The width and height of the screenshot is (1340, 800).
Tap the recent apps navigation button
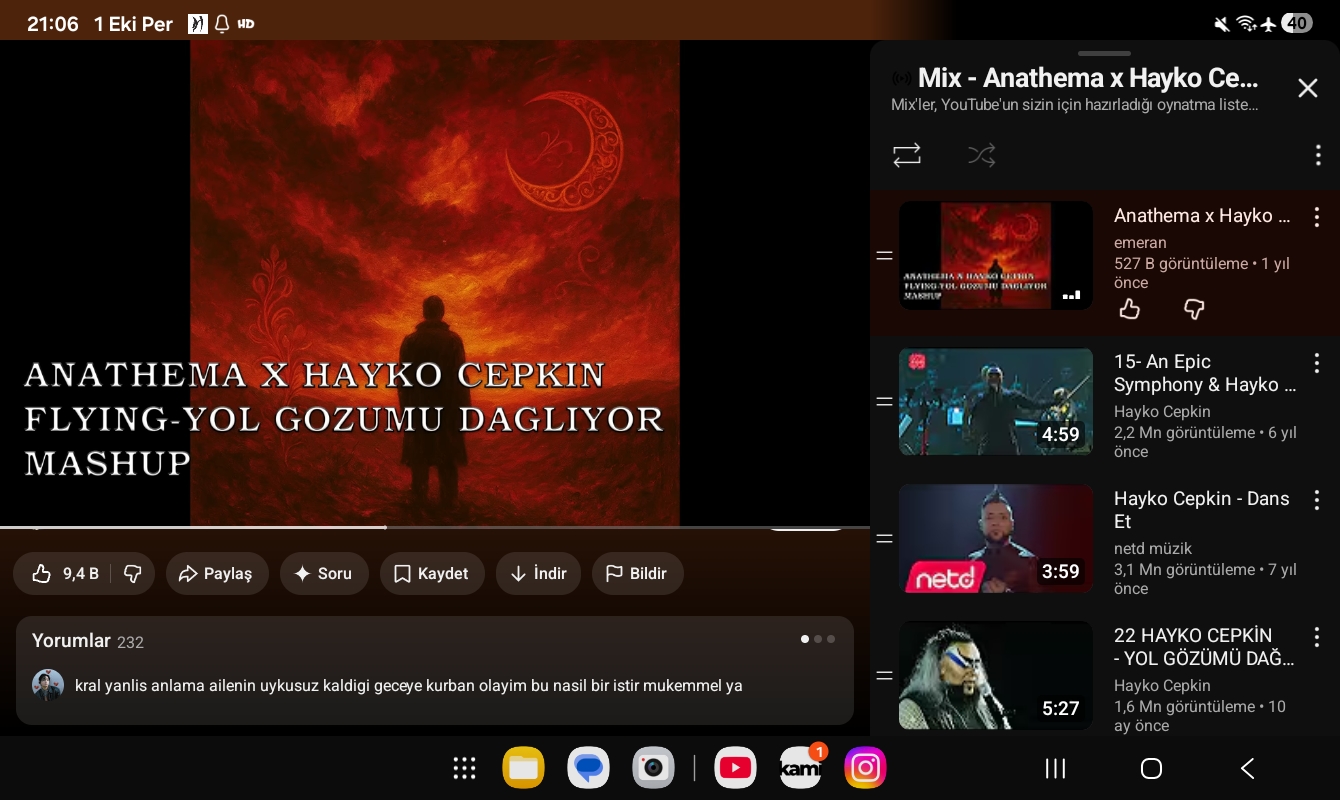point(1055,768)
